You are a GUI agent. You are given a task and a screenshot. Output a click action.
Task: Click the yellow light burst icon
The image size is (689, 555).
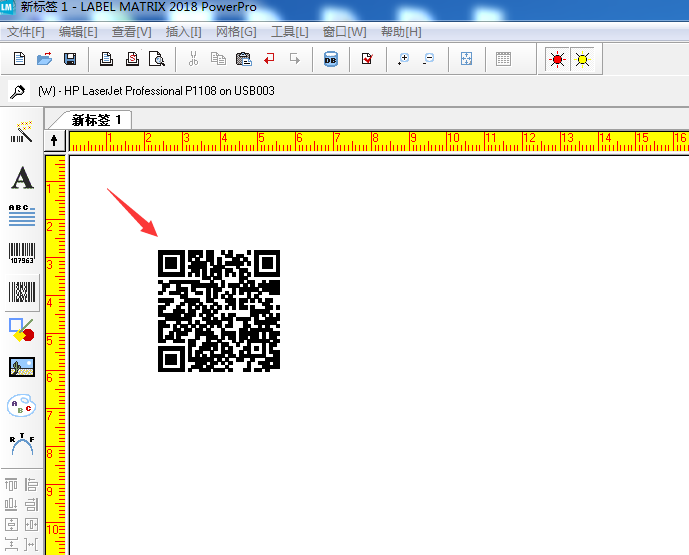pos(582,59)
